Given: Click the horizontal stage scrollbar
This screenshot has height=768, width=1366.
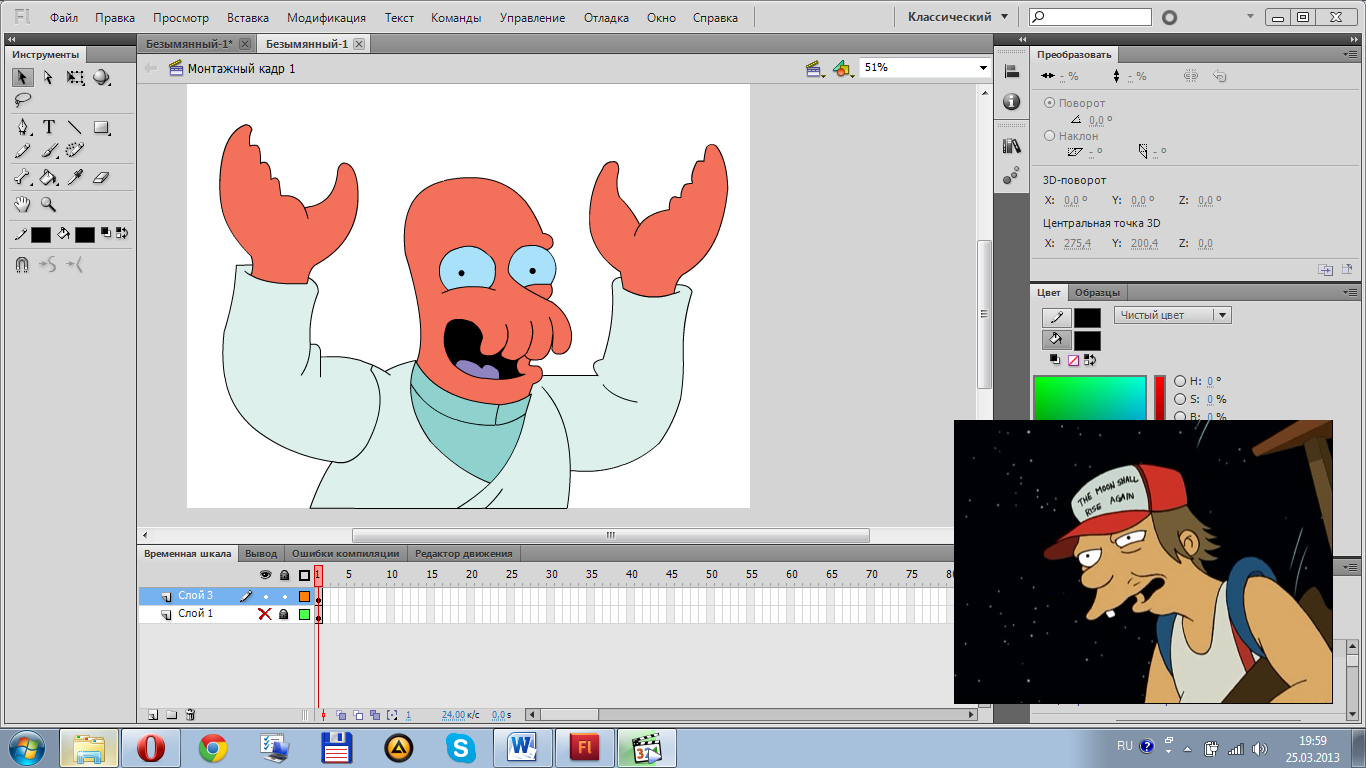Looking at the screenshot, I should (611, 535).
